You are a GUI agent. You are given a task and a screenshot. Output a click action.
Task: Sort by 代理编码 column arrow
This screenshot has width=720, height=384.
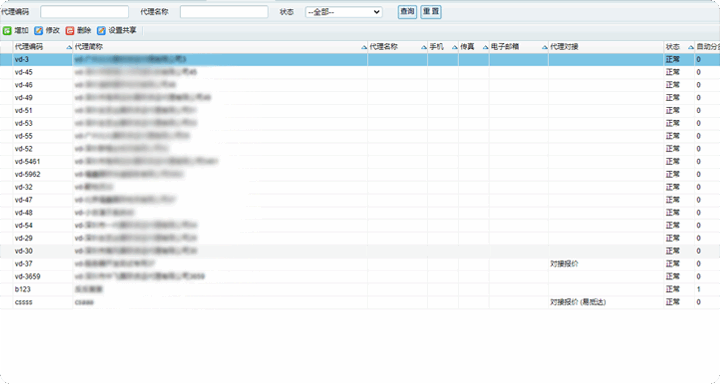[69, 47]
